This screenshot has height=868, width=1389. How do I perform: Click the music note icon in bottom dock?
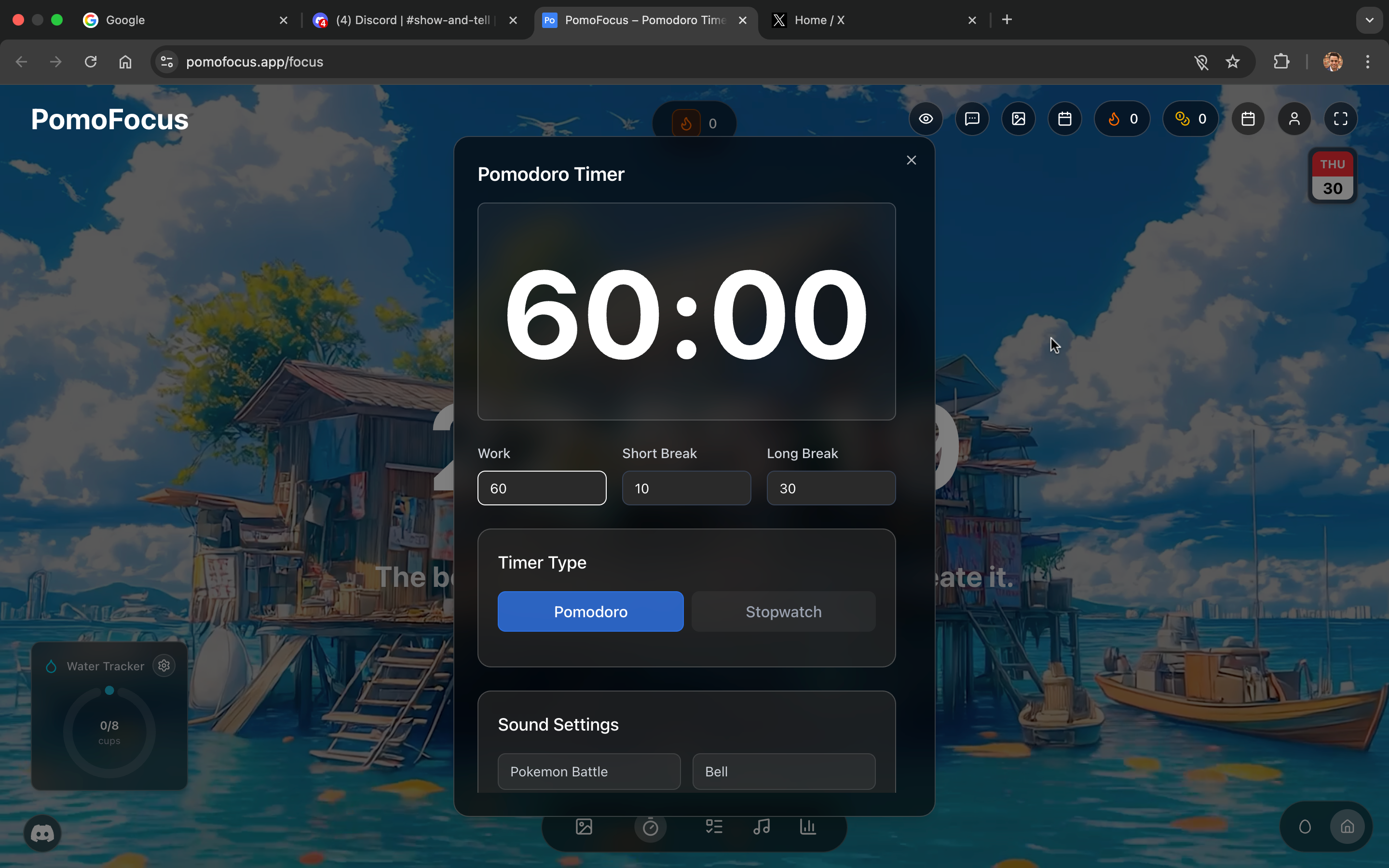click(761, 827)
